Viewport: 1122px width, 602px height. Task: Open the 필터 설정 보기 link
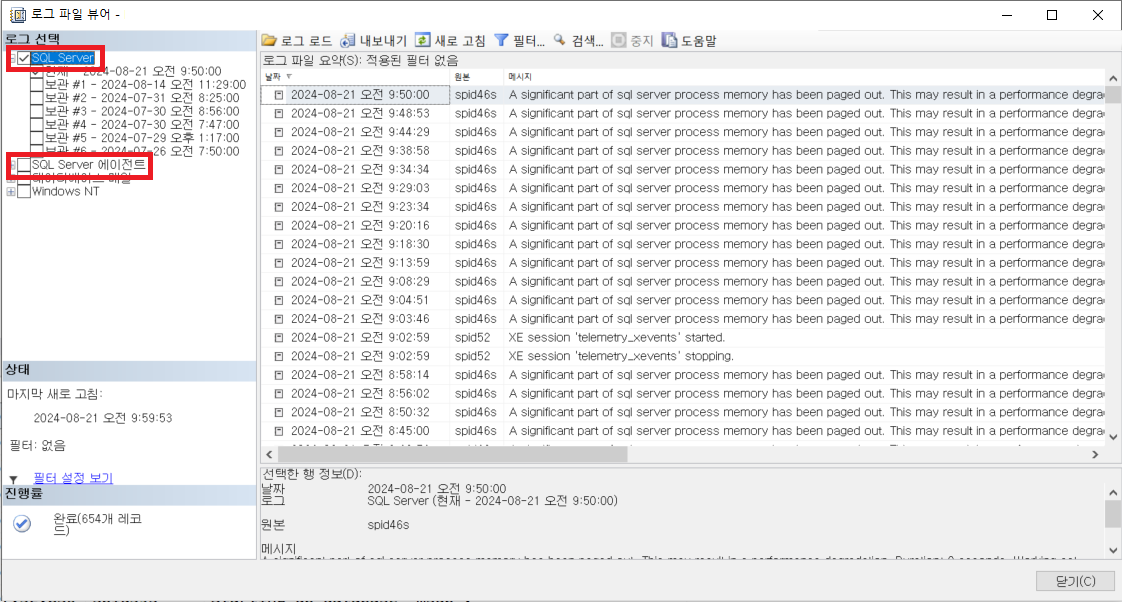73,478
